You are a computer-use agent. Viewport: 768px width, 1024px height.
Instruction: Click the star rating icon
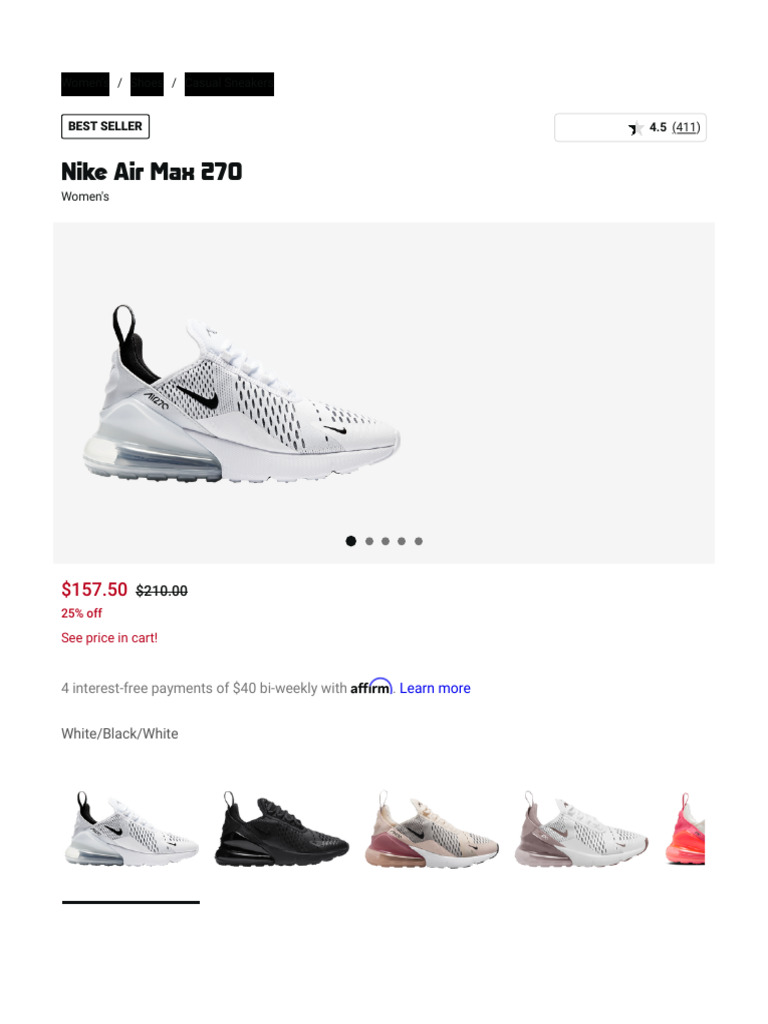pos(635,128)
